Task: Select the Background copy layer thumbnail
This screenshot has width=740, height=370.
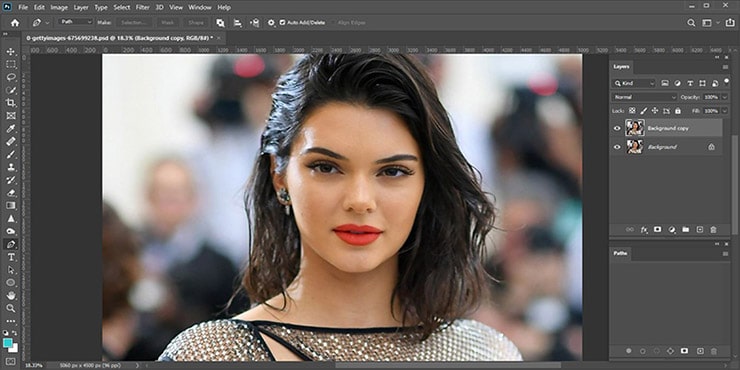Action: click(635, 128)
